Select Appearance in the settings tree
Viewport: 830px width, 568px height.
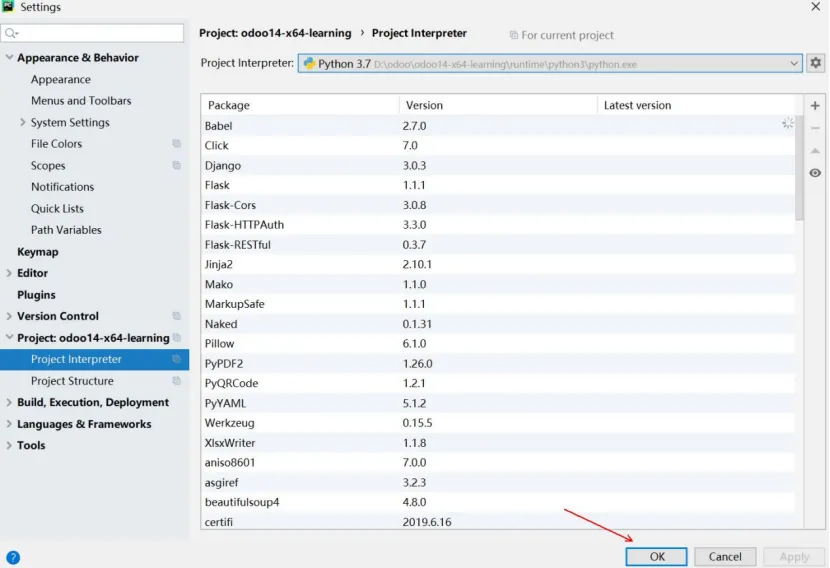(x=60, y=79)
